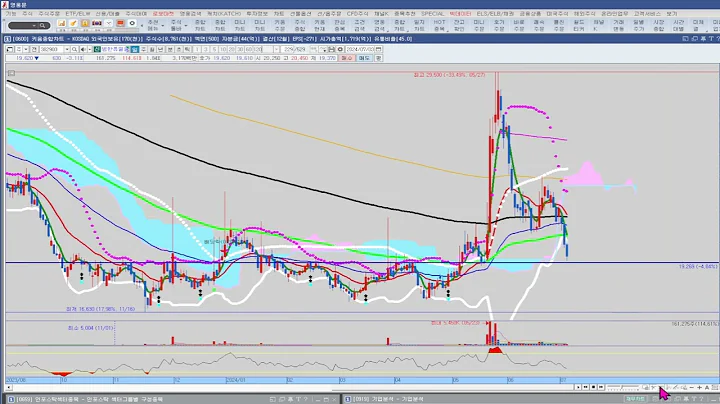Screen dimensions: 720x404
Task: Click the minus zoom-out icon at the chart bottom
Action: (692, 387)
